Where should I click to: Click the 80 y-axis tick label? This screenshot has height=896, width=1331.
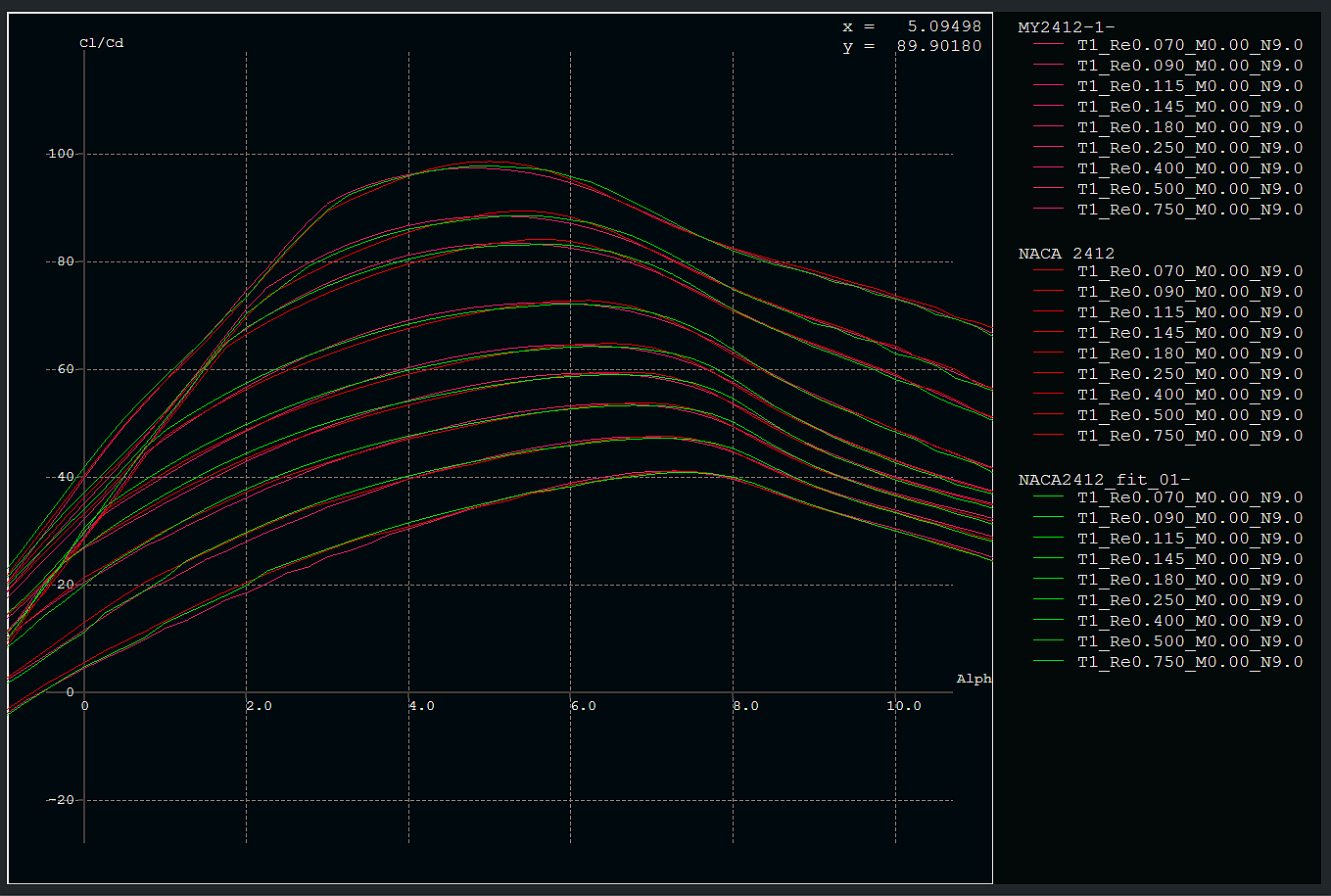pos(64,261)
